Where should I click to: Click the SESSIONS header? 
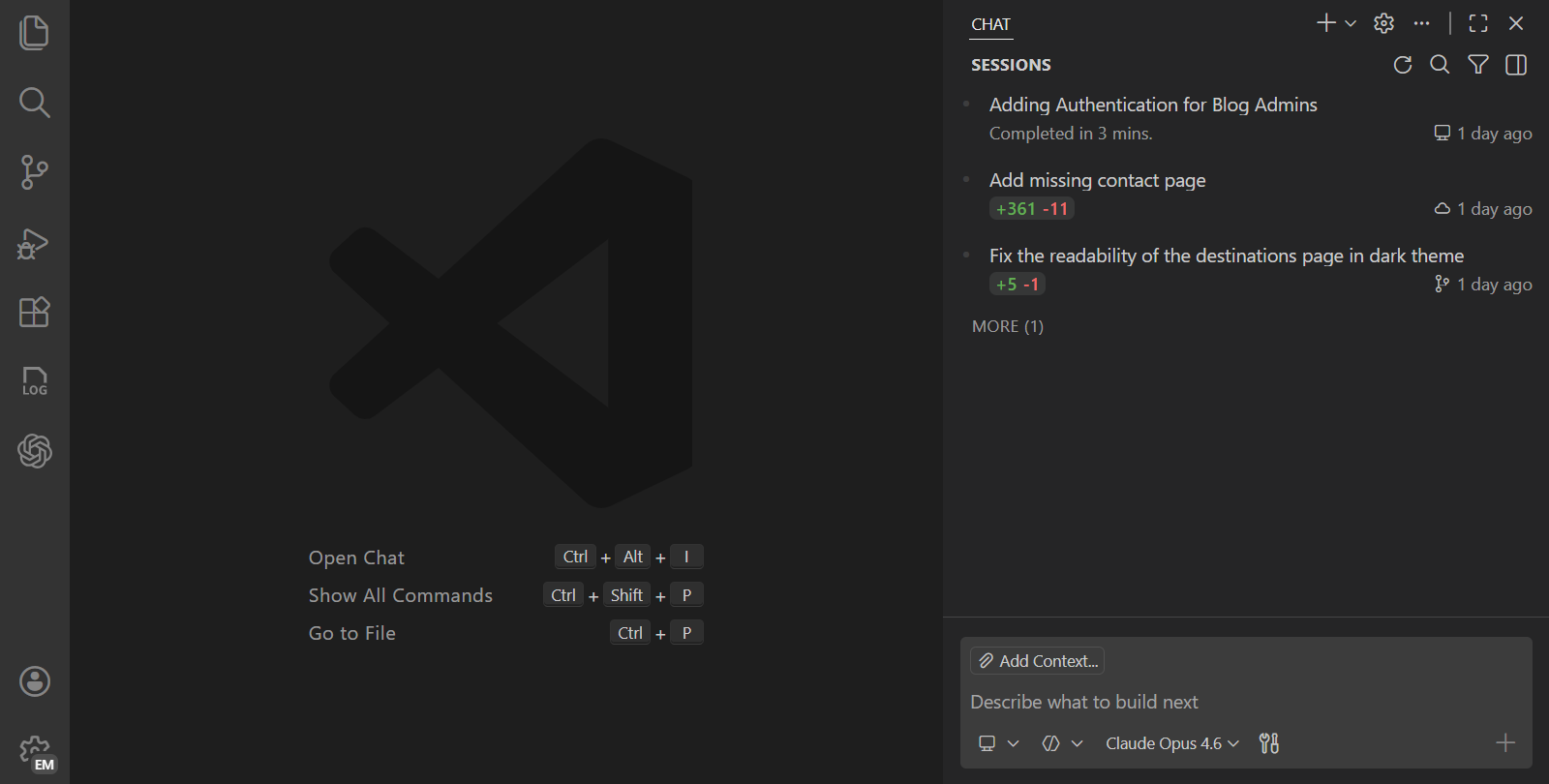[x=1011, y=65]
